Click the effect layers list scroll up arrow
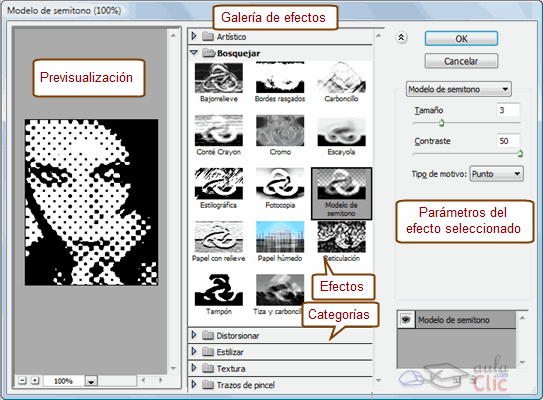Image resolution: width=543 pixels, height=400 pixels. pos(522,318)
